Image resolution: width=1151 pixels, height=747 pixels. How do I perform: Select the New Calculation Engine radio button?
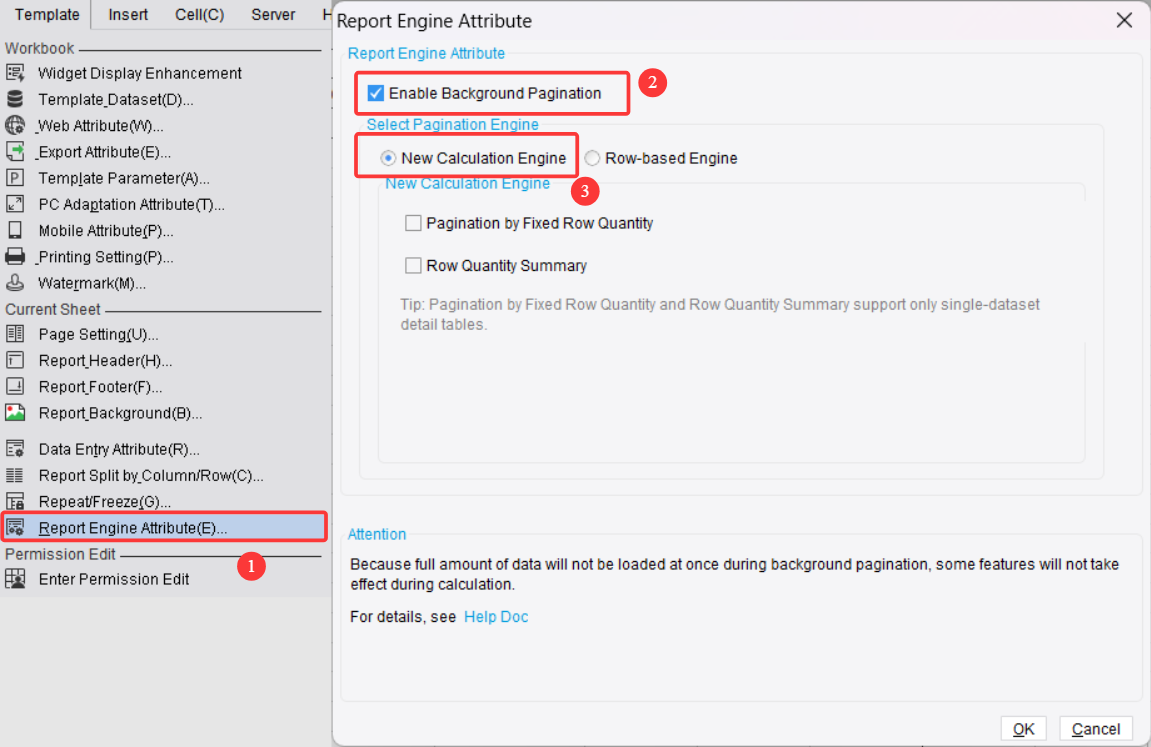coord(388,158)
